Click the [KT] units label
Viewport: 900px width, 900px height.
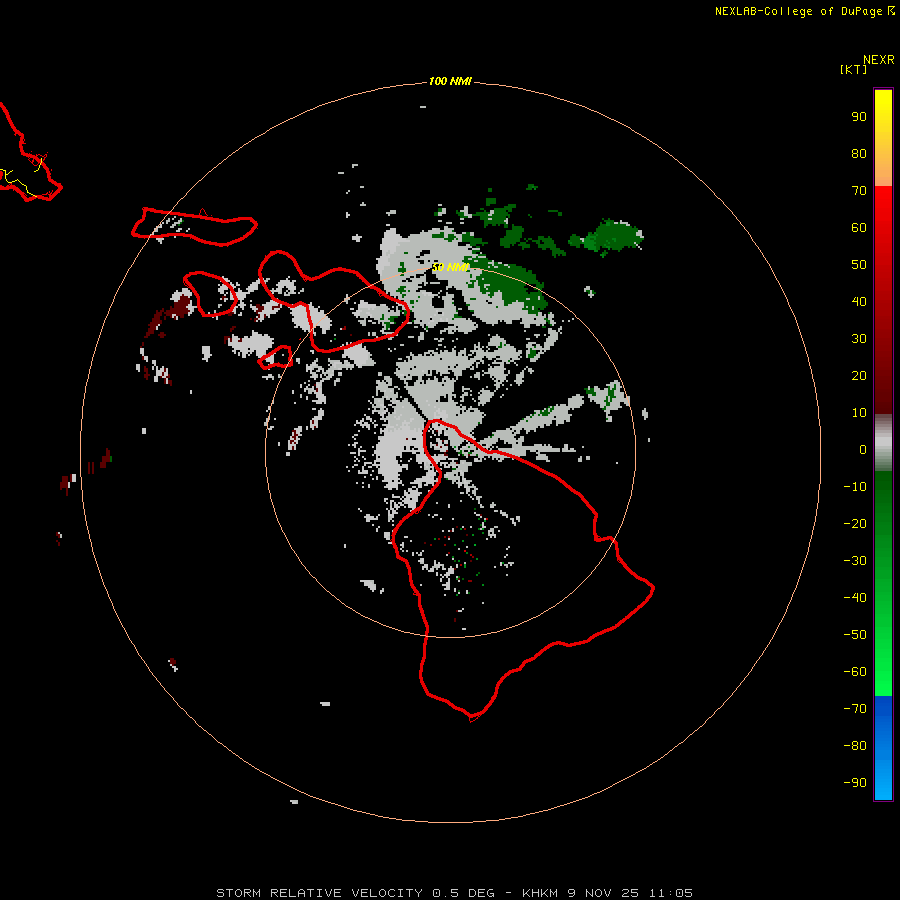854,69
